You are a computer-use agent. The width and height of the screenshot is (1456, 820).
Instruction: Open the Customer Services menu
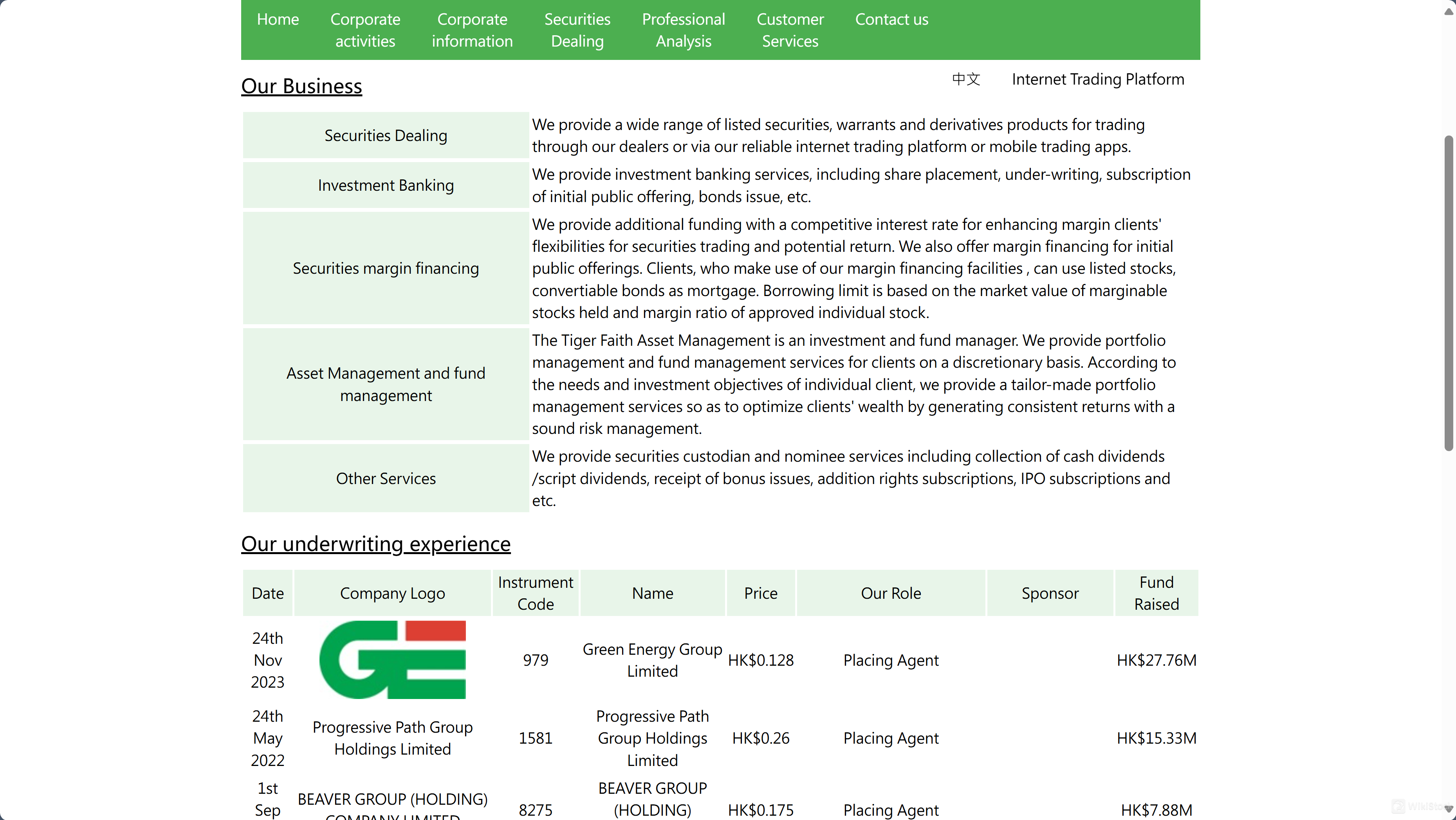pos(790,29)
